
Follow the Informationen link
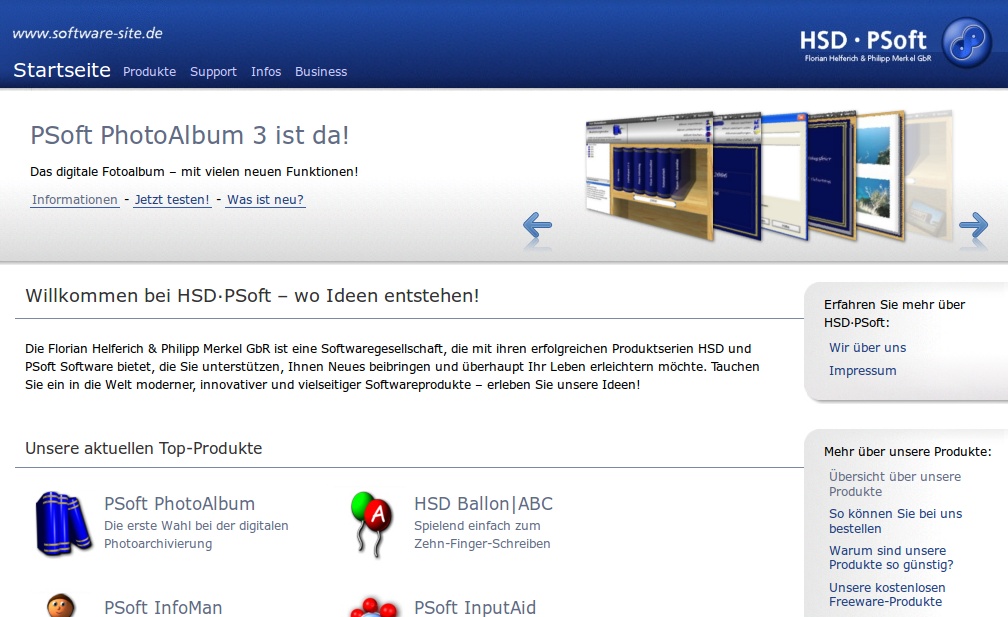[x=75, y=200]
